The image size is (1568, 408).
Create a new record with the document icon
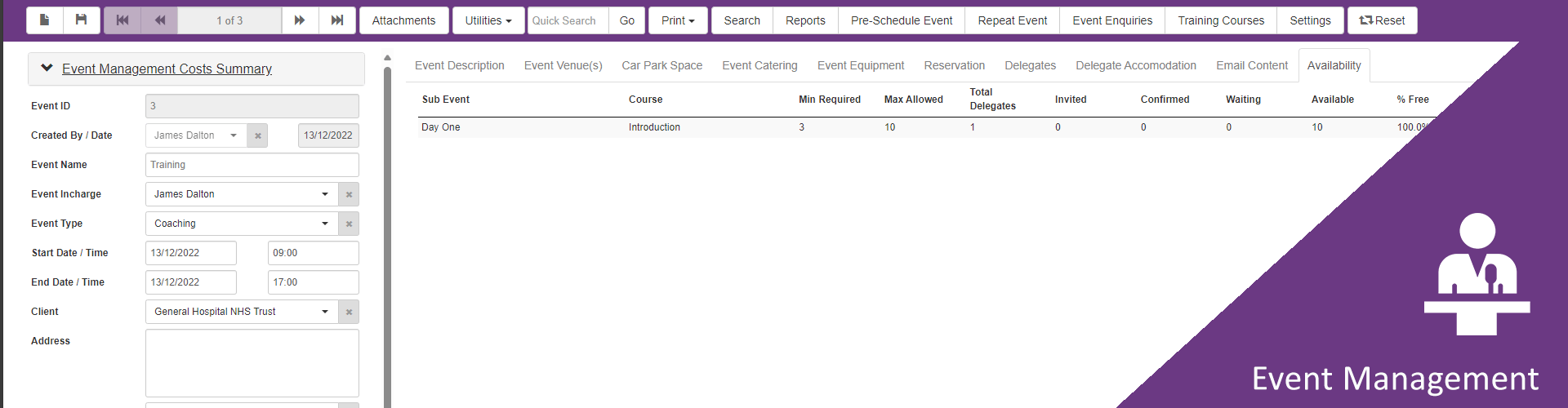point(45,20)
